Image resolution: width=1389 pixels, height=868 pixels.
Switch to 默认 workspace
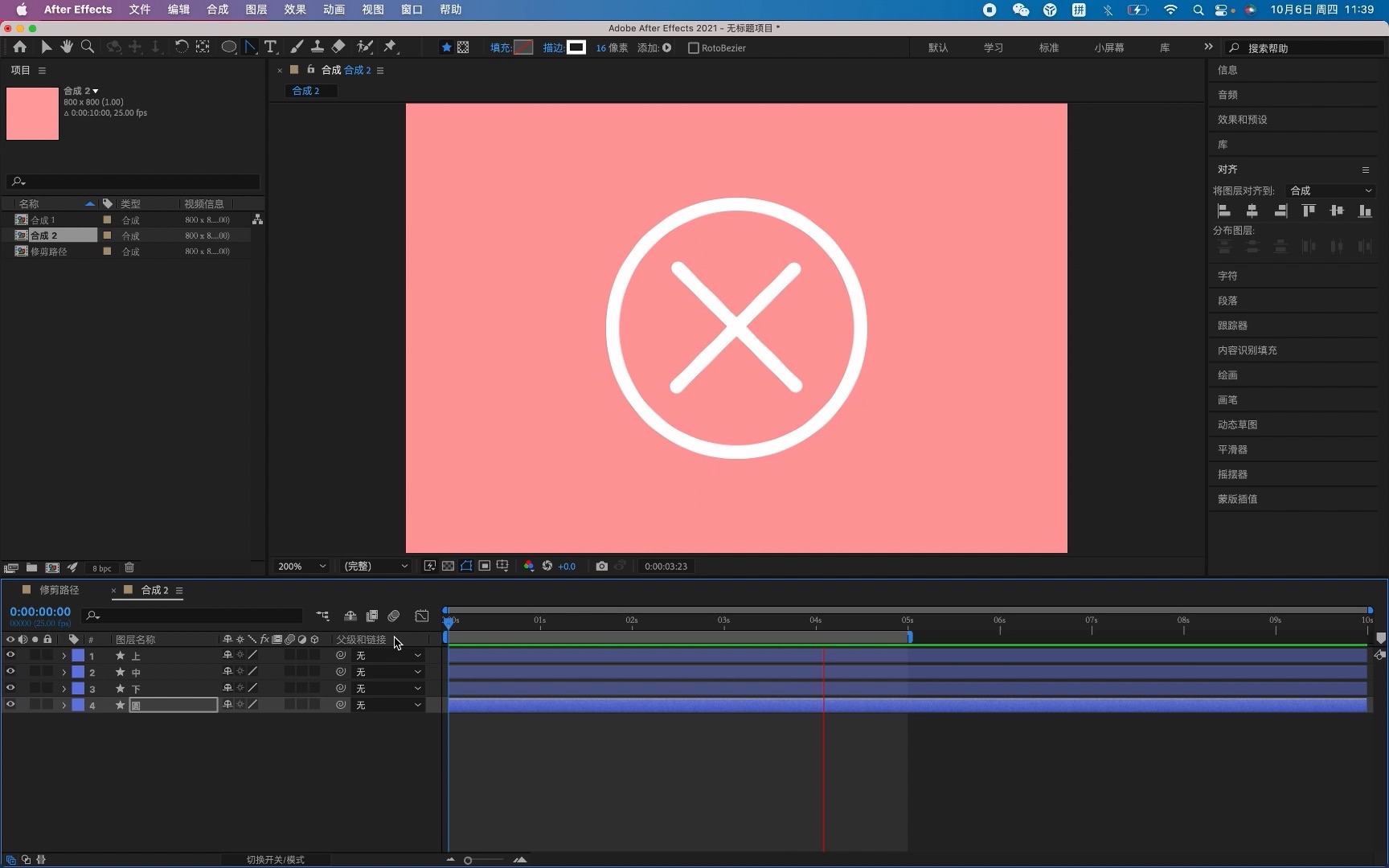(938, 48)
